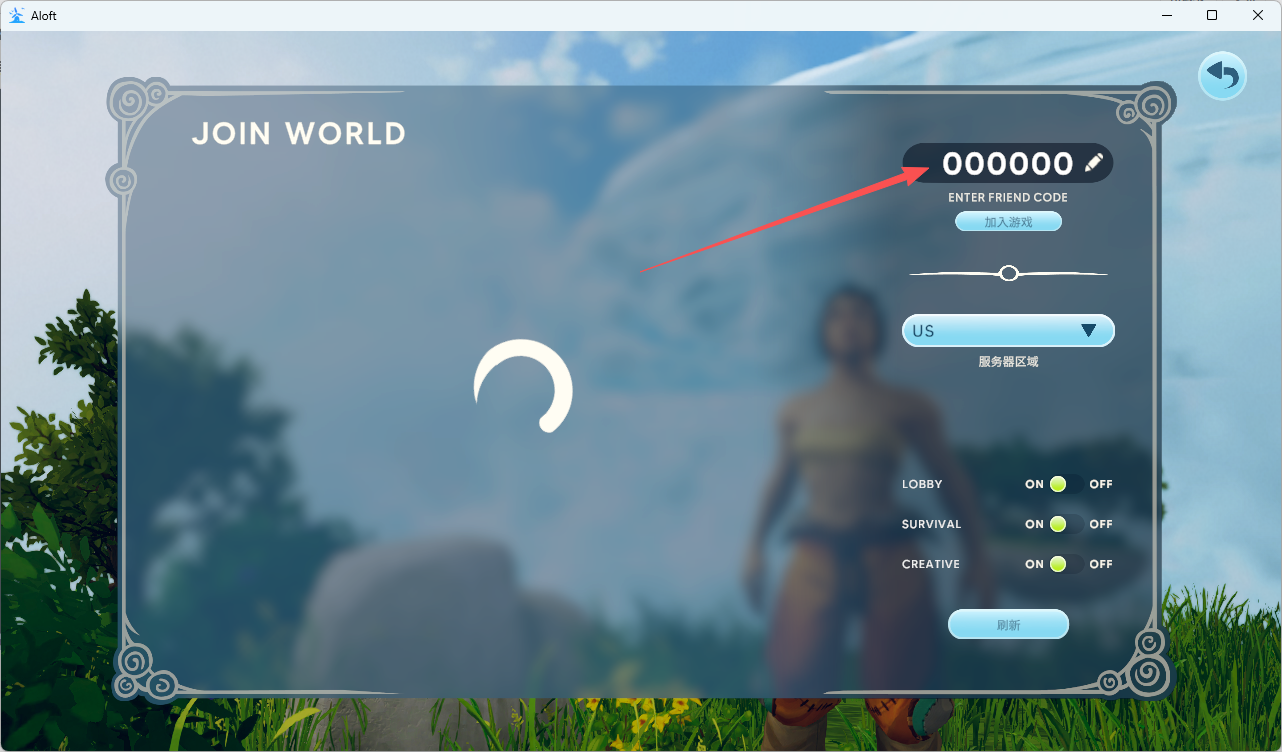Click ON label in SURVIVAL row
1282x752 pixels.
coord(1034,524)
